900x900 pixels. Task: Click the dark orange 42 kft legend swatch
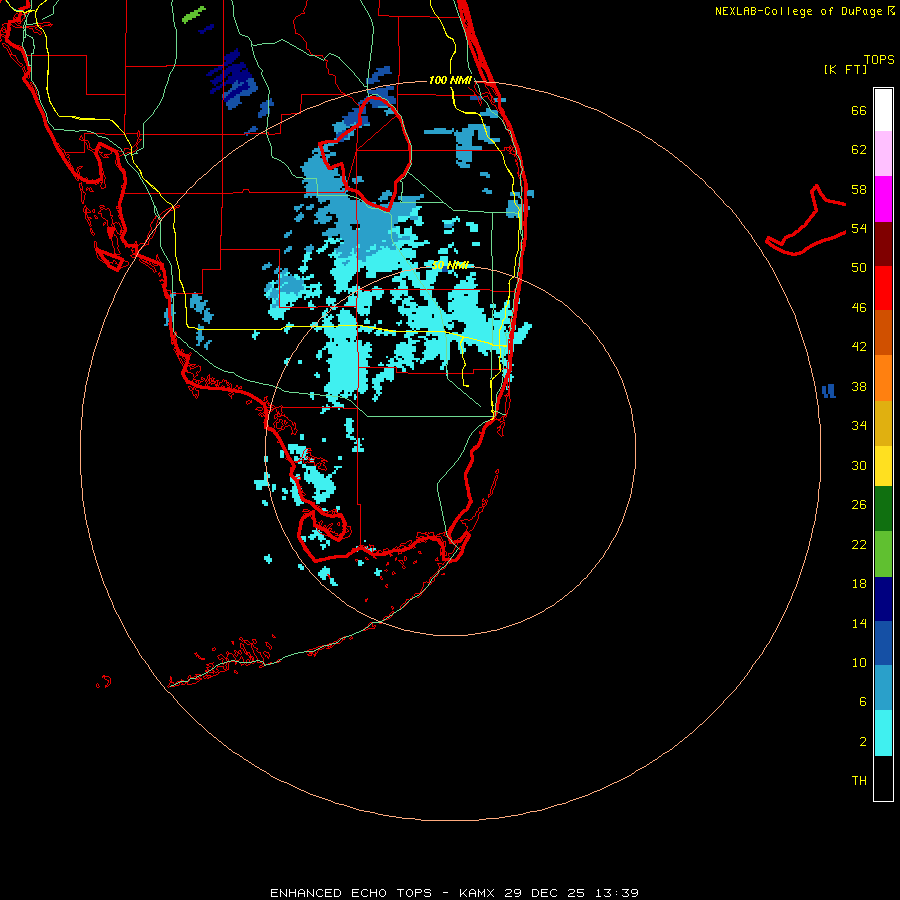[x=883, y=333]
